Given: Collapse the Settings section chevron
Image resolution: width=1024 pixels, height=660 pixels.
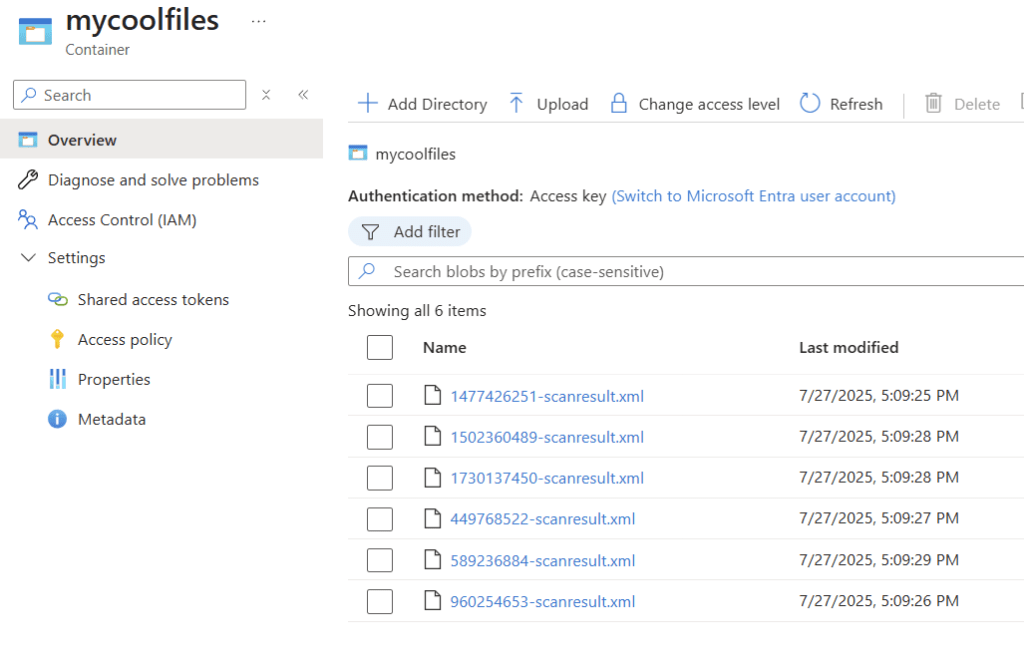Looking at the screenshot, I should point(28,258).
